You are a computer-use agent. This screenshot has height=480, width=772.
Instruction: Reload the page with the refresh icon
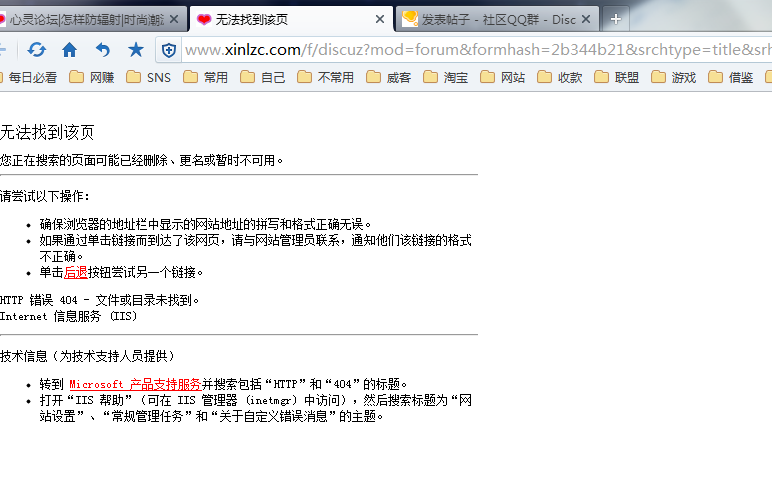[x=36, y=50]
